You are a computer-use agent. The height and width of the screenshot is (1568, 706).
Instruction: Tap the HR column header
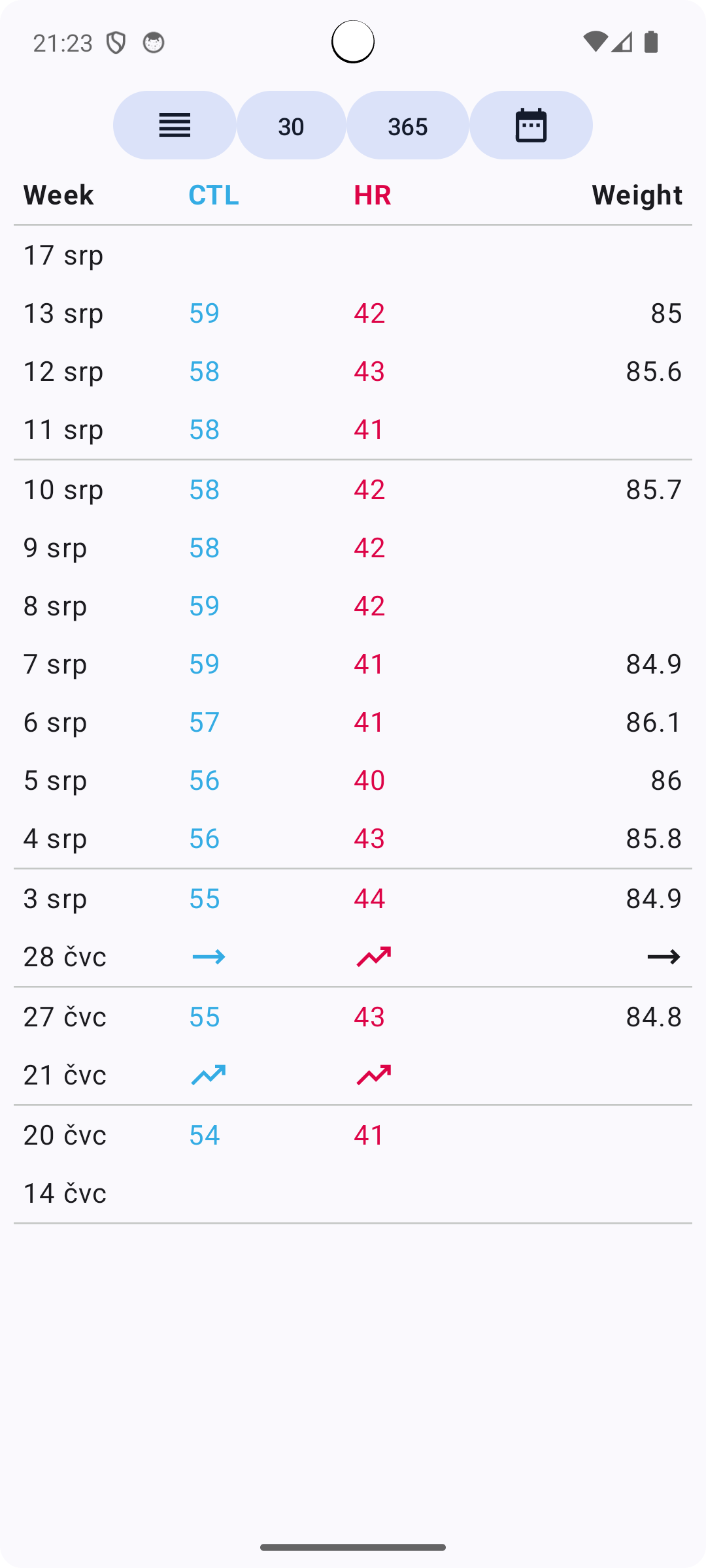coord(373,195)
